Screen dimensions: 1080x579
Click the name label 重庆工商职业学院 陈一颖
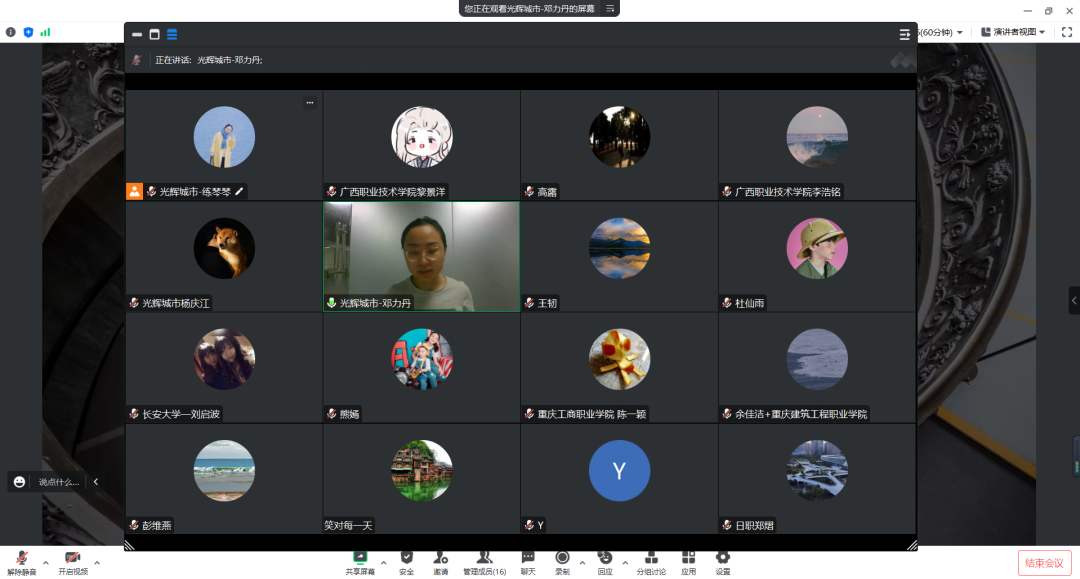(592, 414)
